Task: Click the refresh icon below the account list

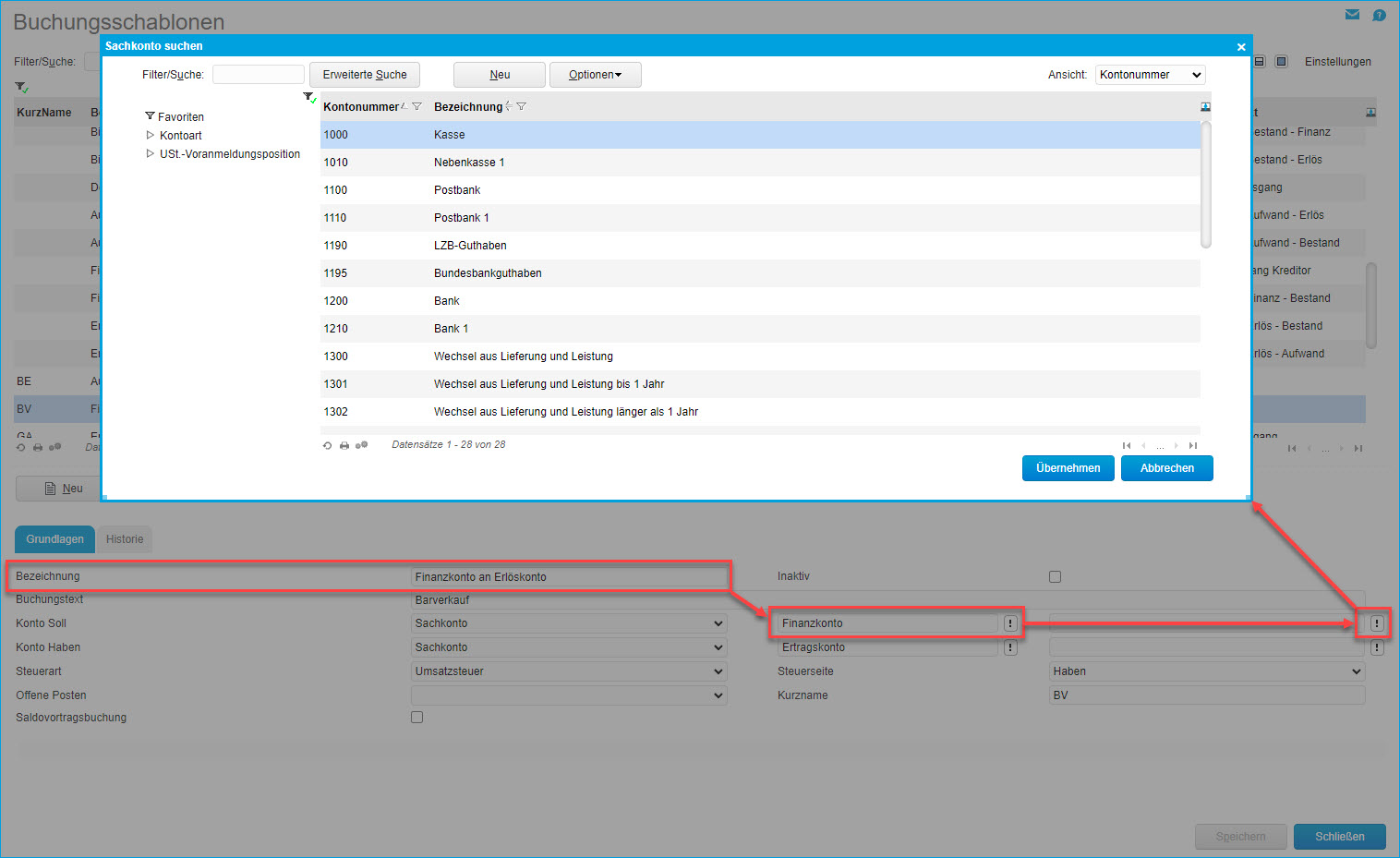Action: pos(327,445)
